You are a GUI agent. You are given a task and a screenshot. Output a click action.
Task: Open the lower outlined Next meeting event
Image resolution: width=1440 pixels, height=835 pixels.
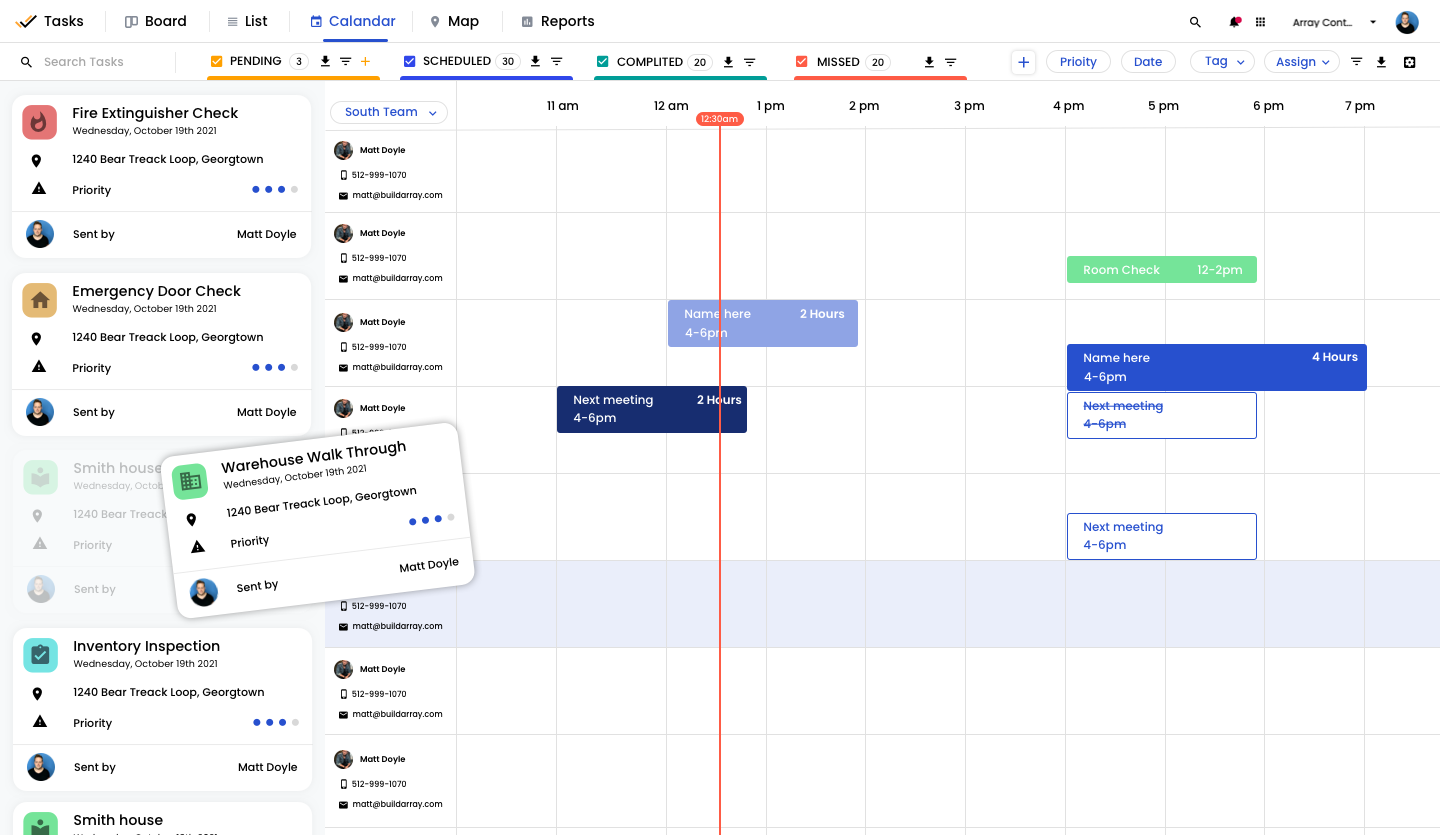(x=1162, y=536)
